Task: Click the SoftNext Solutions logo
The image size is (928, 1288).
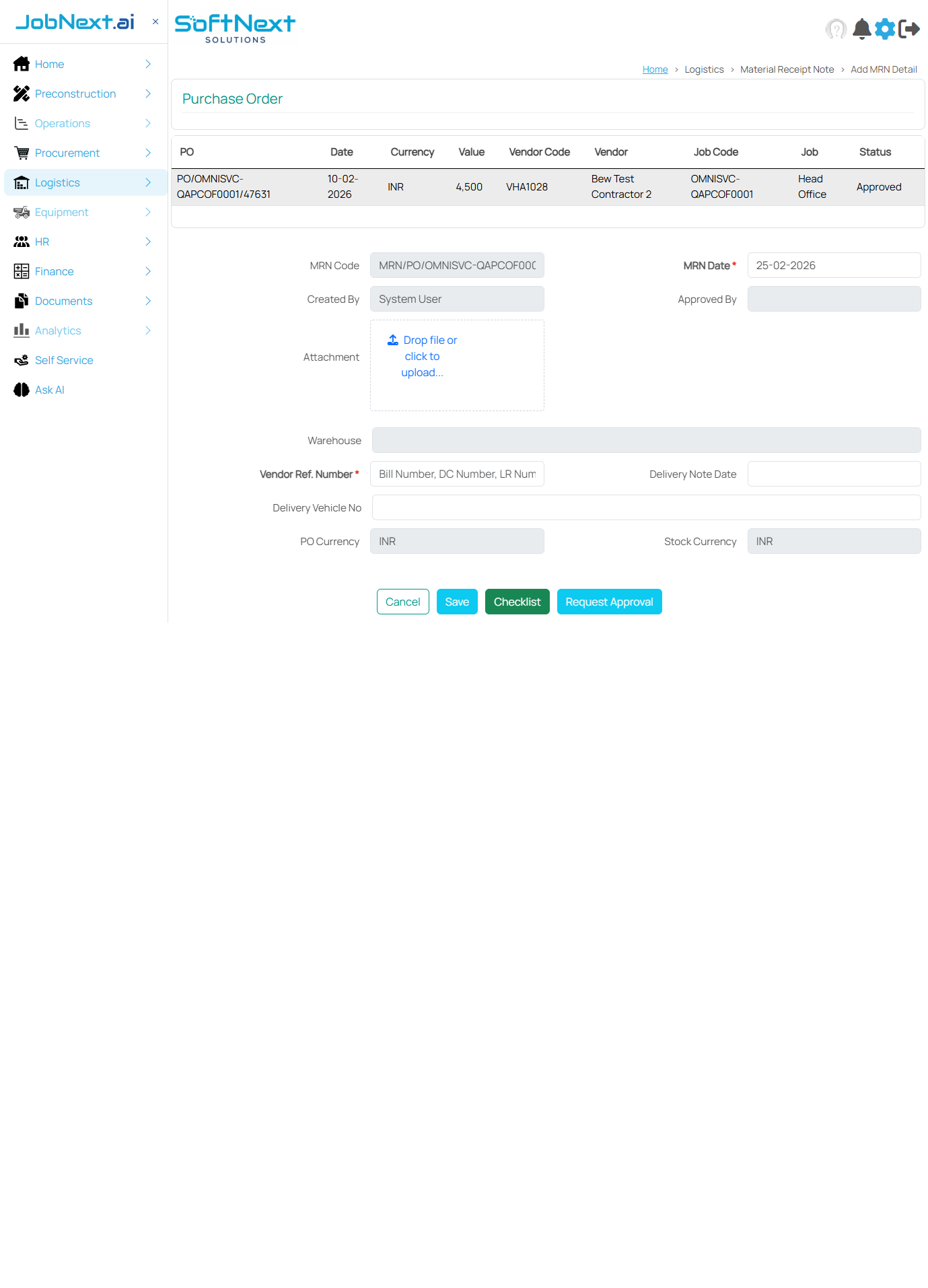Action: pyautogui.click(x=235, y=28)
